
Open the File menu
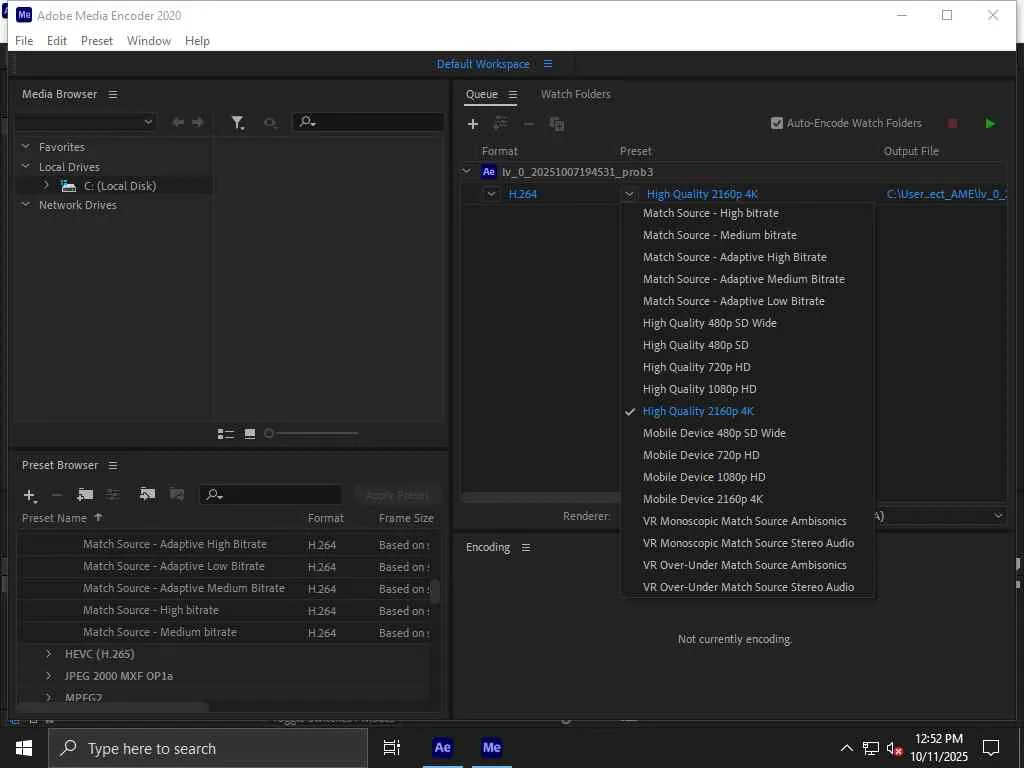[x=24, y=40]
